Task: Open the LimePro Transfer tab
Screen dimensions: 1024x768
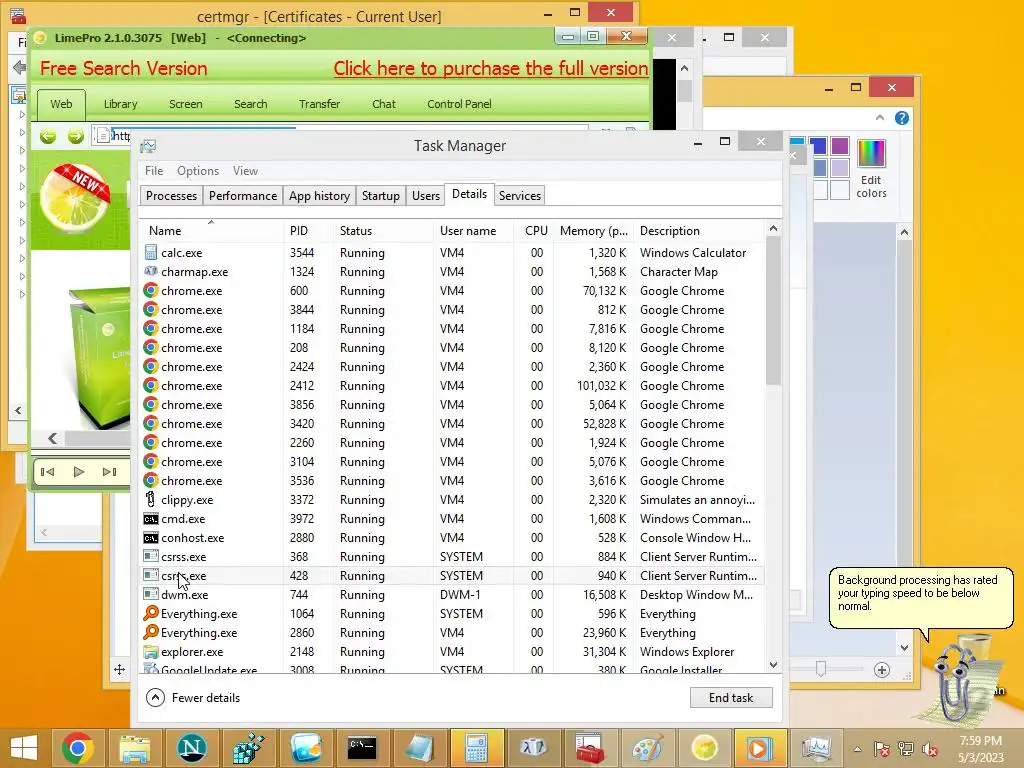Action: click(x=319, y=104)
